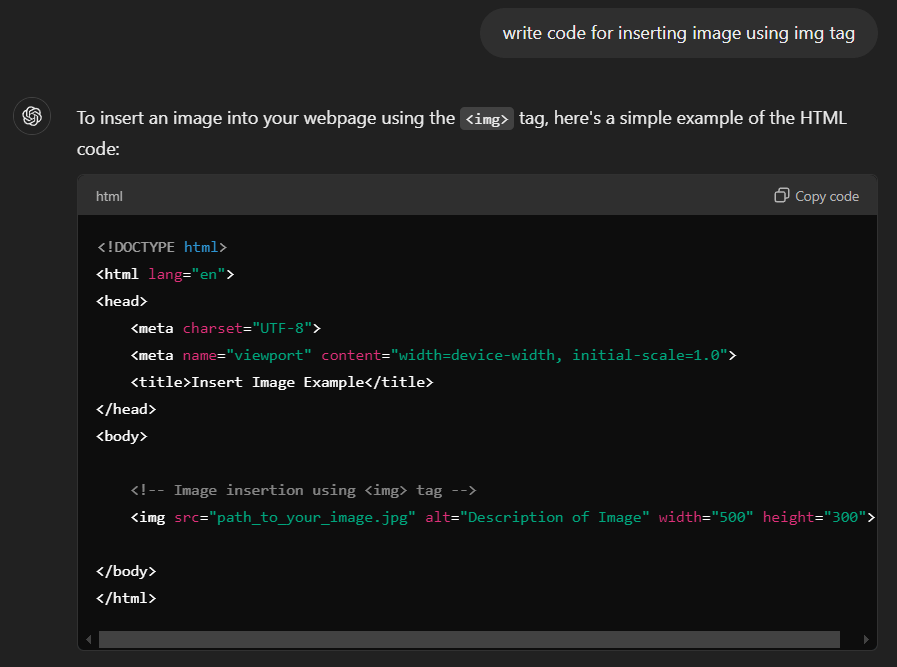Click the html language label in code header
This screenshot has width=897, height=667.
tap(109, 196)
